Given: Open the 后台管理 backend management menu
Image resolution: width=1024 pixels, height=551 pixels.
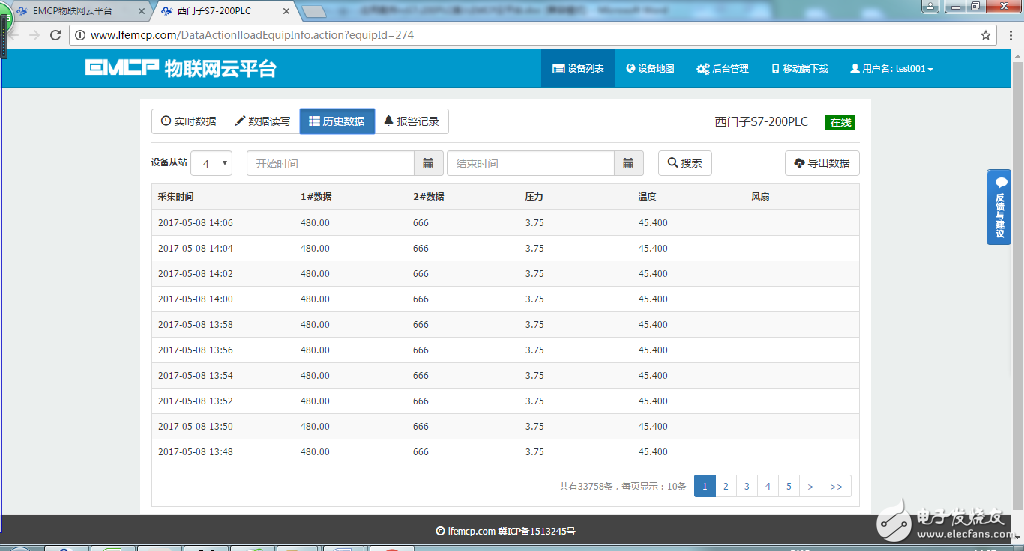Looking at the screenshot, I should click(722, 69).
